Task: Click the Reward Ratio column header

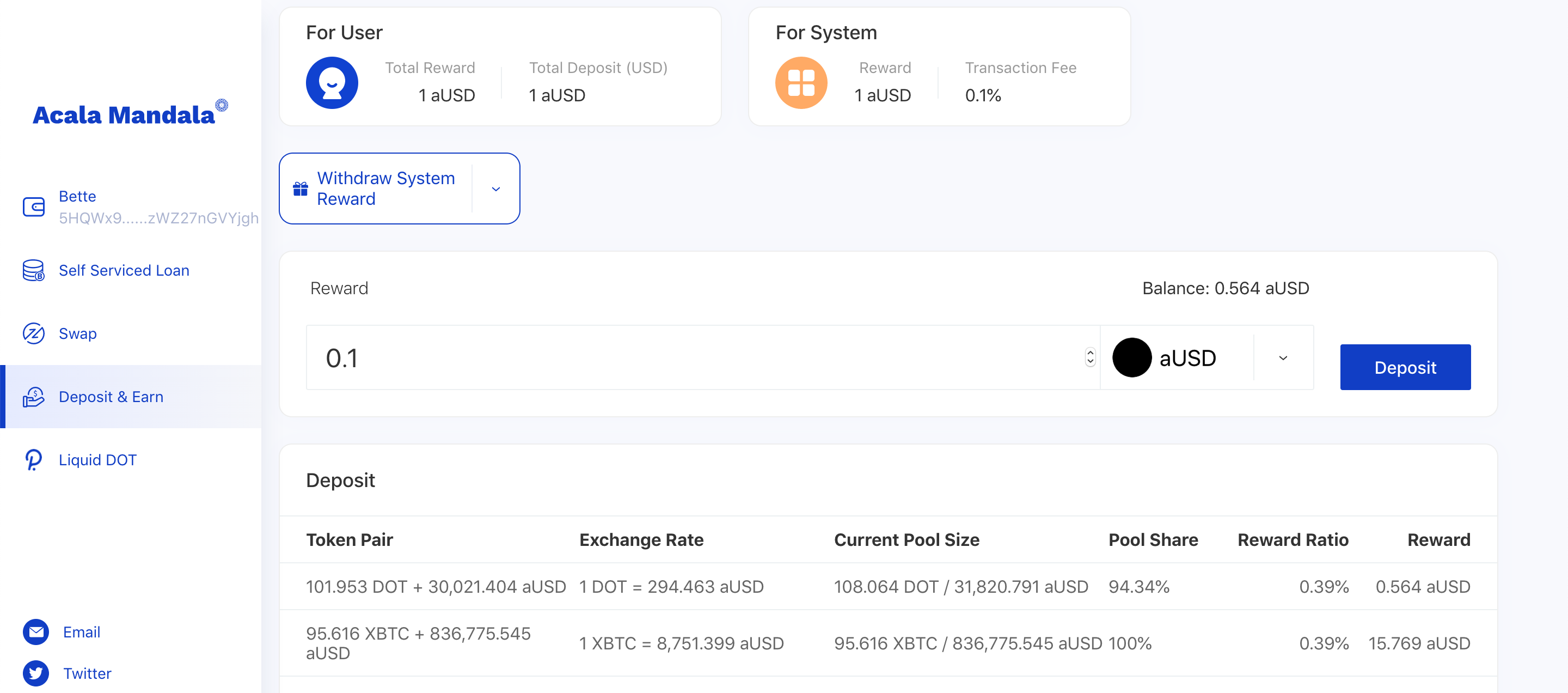Action: [1293, 539]
